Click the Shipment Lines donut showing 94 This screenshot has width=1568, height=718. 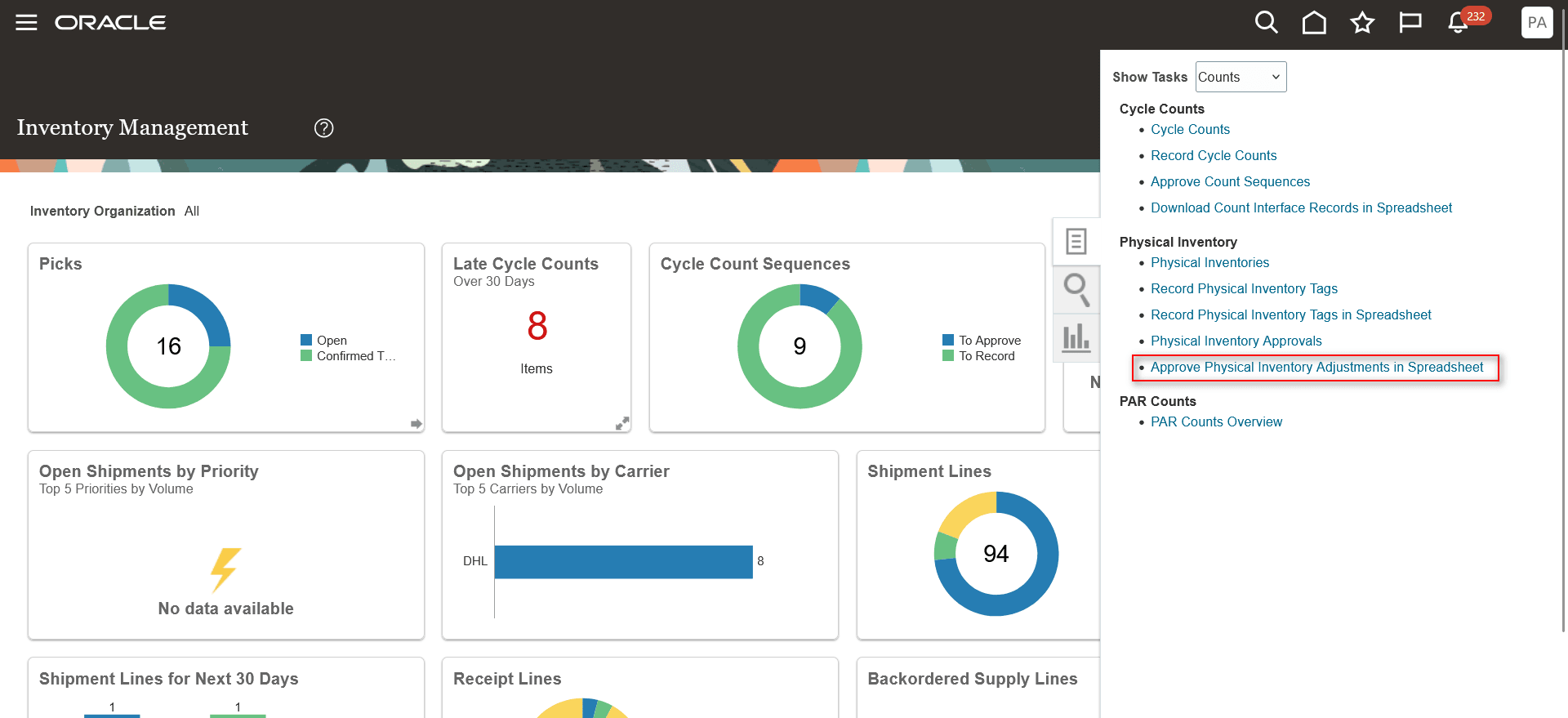click(x=996, y=554)
